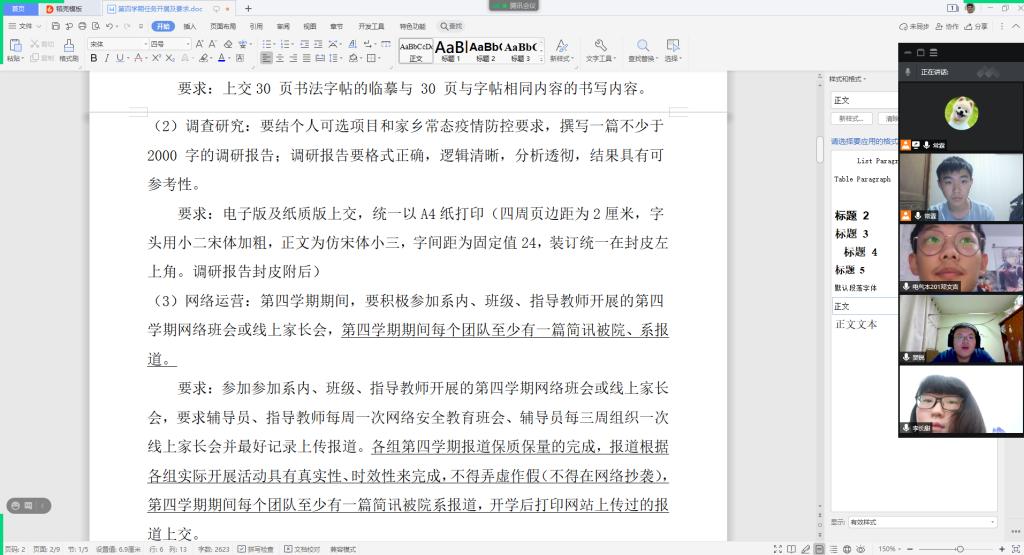Screen dimensions: 1024x555
Task: Select 标题 4 in styles list
Action: [x=860, y=252]
